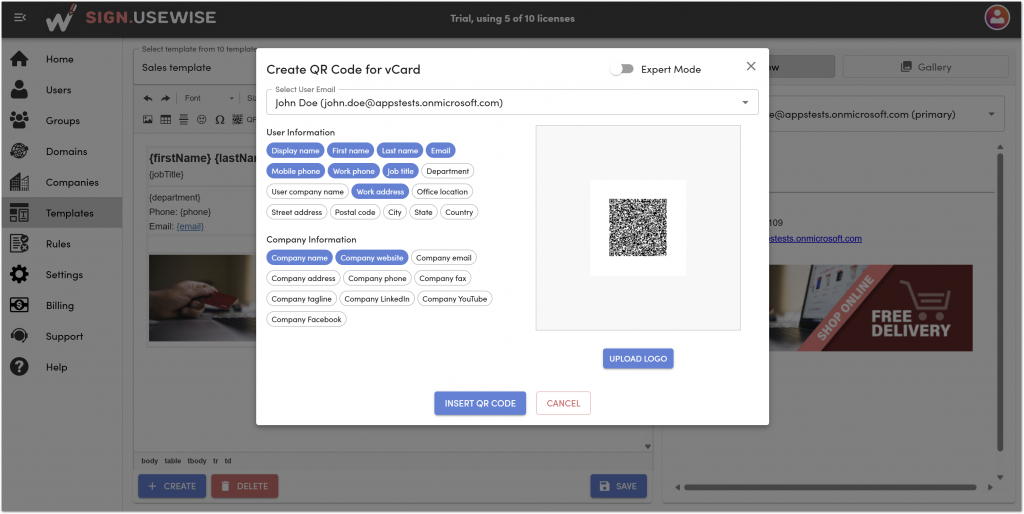The height and width of the screenshot is (514, 1024).
Task: Enable the City chip
Action: pos(394,212)
